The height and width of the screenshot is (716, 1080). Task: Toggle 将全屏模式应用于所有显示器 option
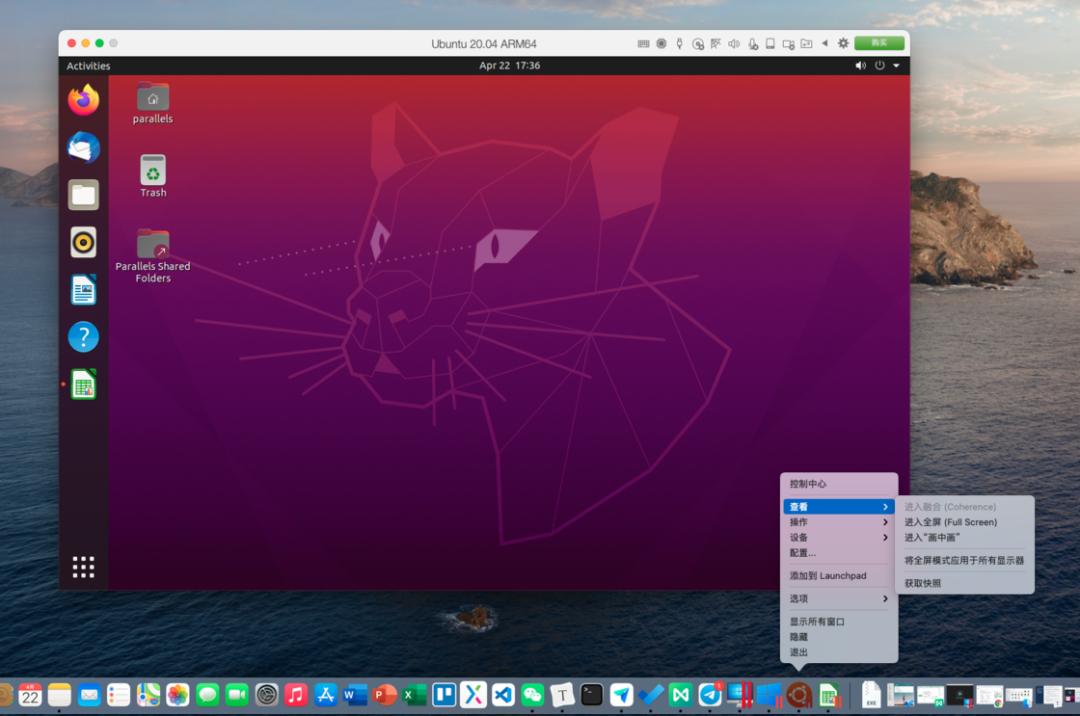pyautogui.click(x=963, y=561)
